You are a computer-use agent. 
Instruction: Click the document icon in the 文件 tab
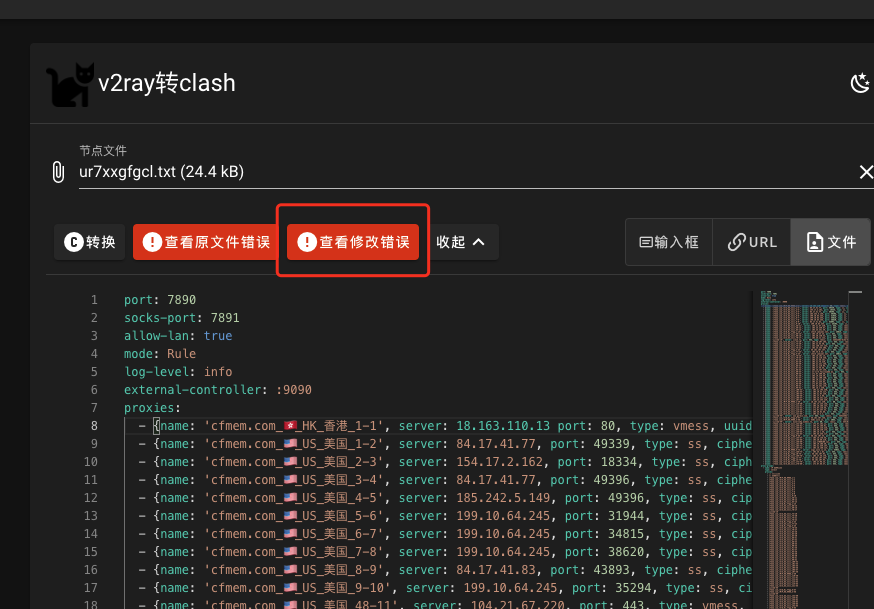(815, 241)
